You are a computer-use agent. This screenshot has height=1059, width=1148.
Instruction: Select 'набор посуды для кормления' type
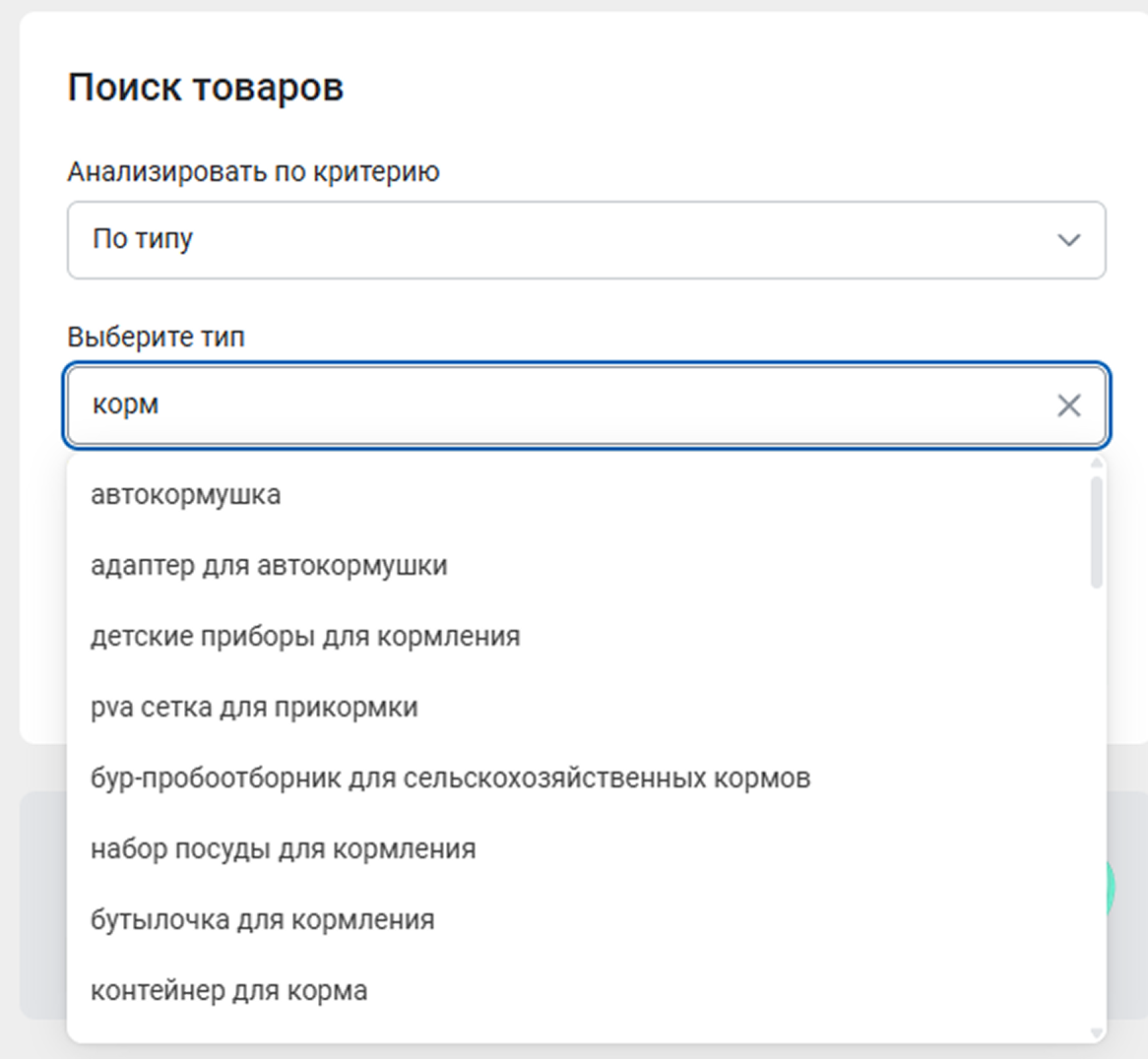tap(283, 849)
